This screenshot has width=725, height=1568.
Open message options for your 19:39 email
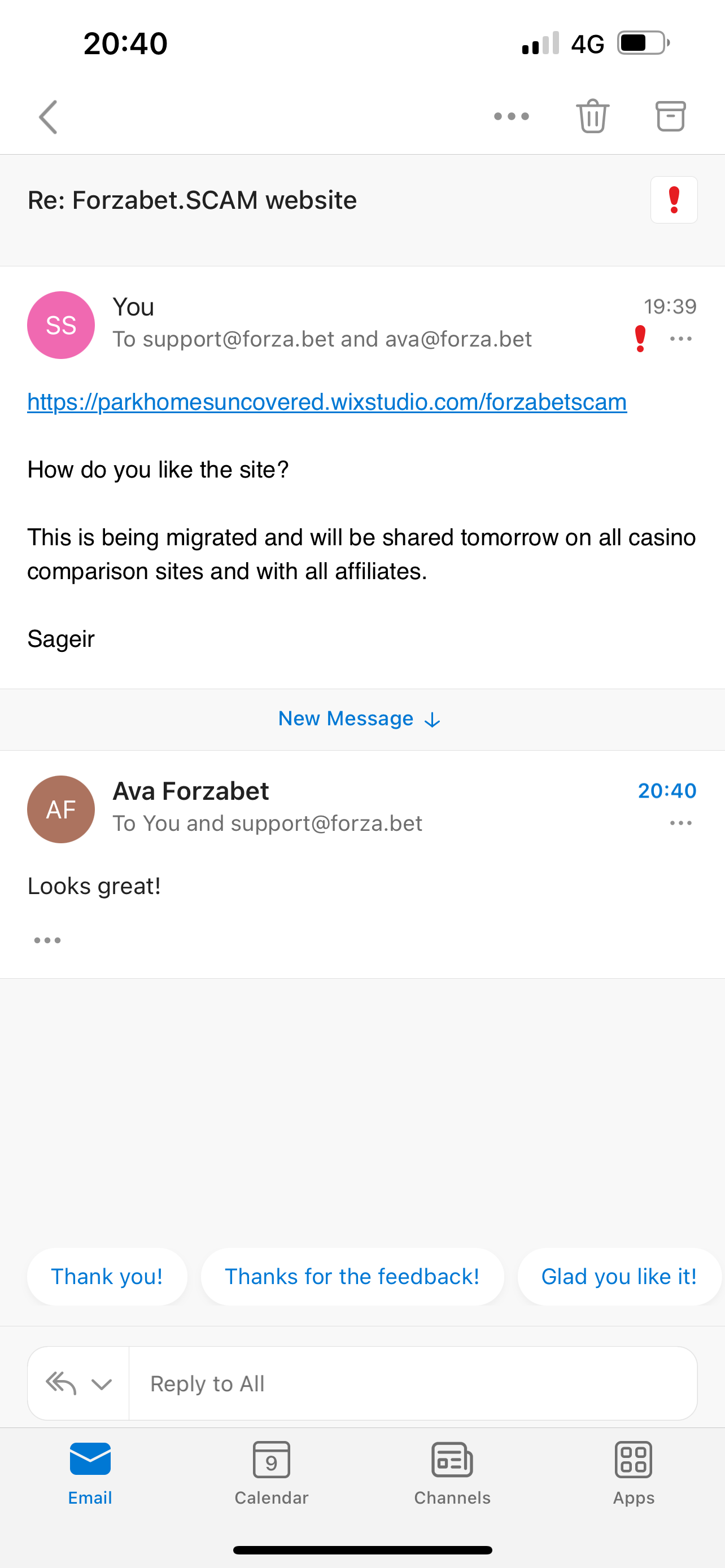[x=680, y=339]
